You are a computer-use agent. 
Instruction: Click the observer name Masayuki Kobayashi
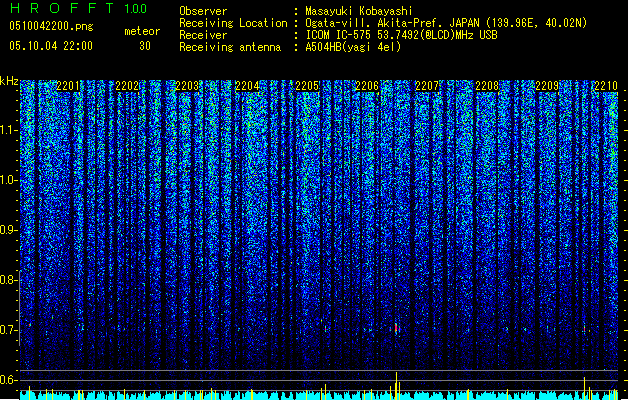coord(359,11)
